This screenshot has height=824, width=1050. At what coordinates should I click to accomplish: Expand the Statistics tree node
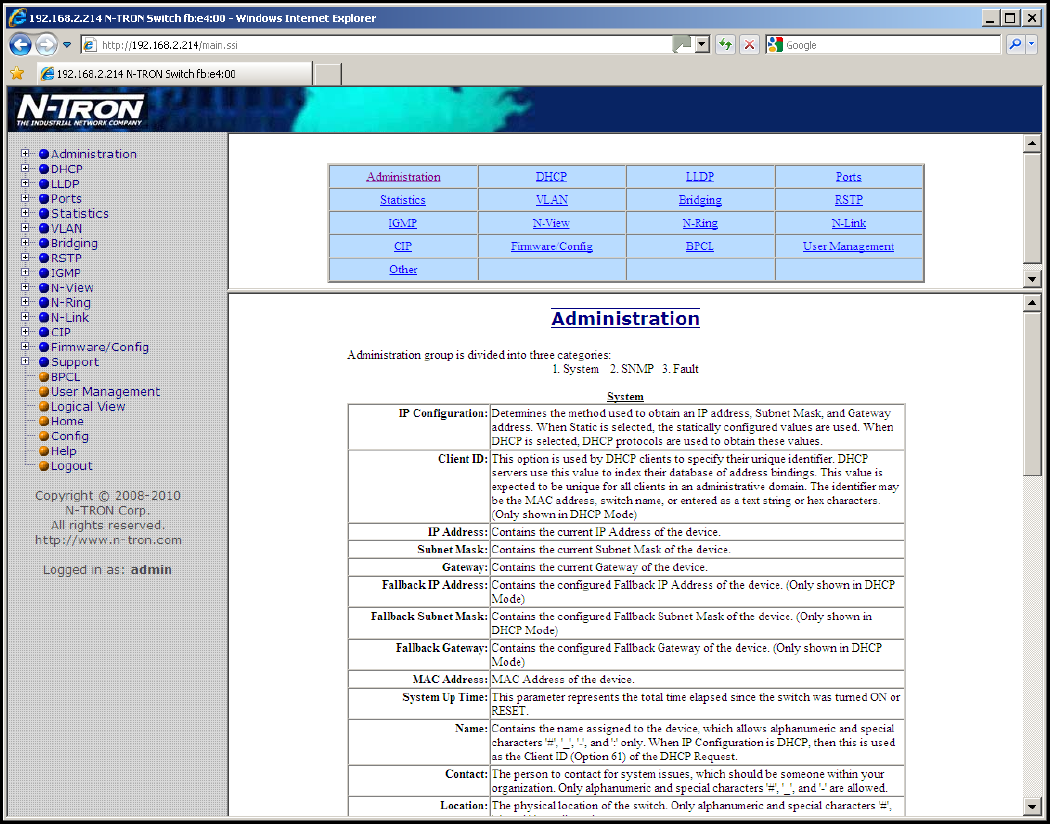[x=25, y=213]
